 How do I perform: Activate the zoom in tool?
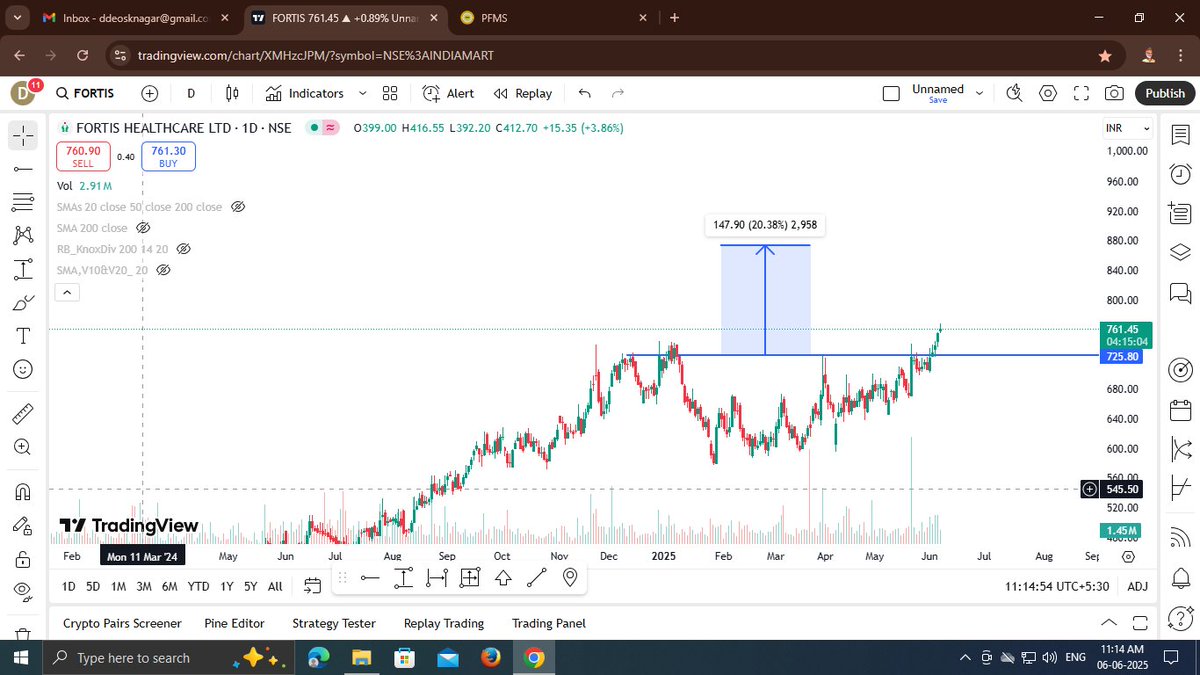pos(23,447)
